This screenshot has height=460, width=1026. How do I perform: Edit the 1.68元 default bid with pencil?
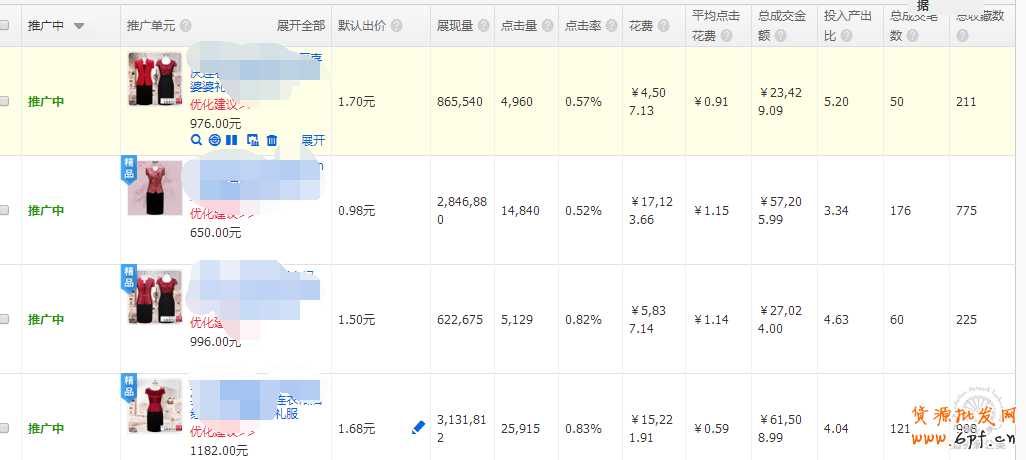[418, 428]
